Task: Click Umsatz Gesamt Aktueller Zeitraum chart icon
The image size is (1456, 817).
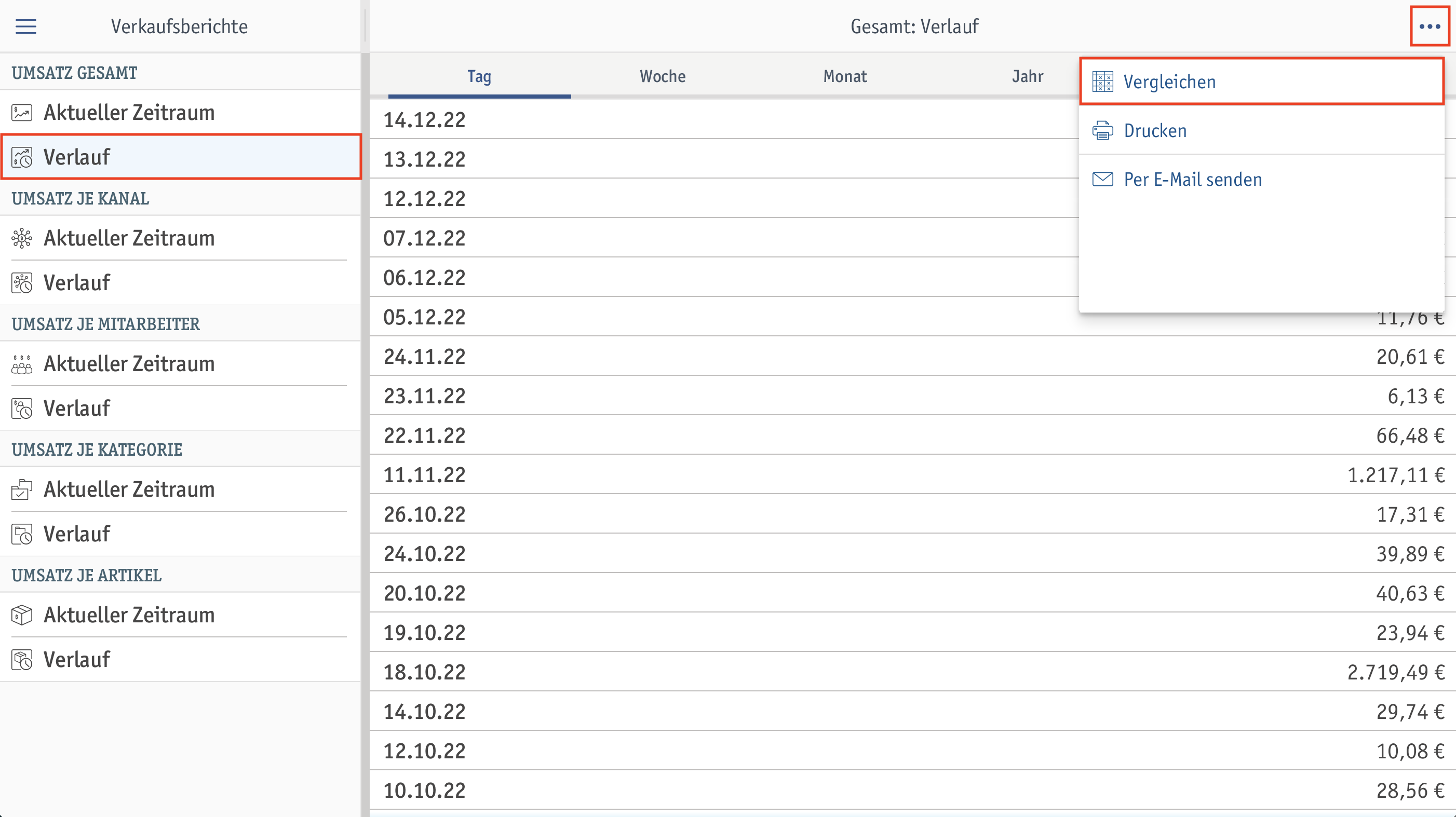Action: click(22, 113)
